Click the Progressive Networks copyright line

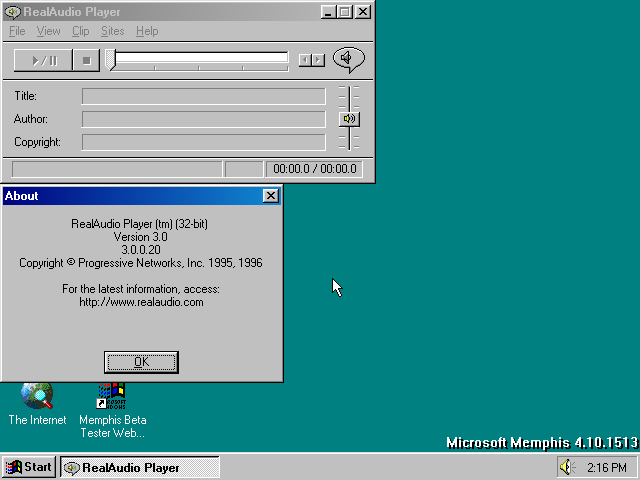pos(141,263)
